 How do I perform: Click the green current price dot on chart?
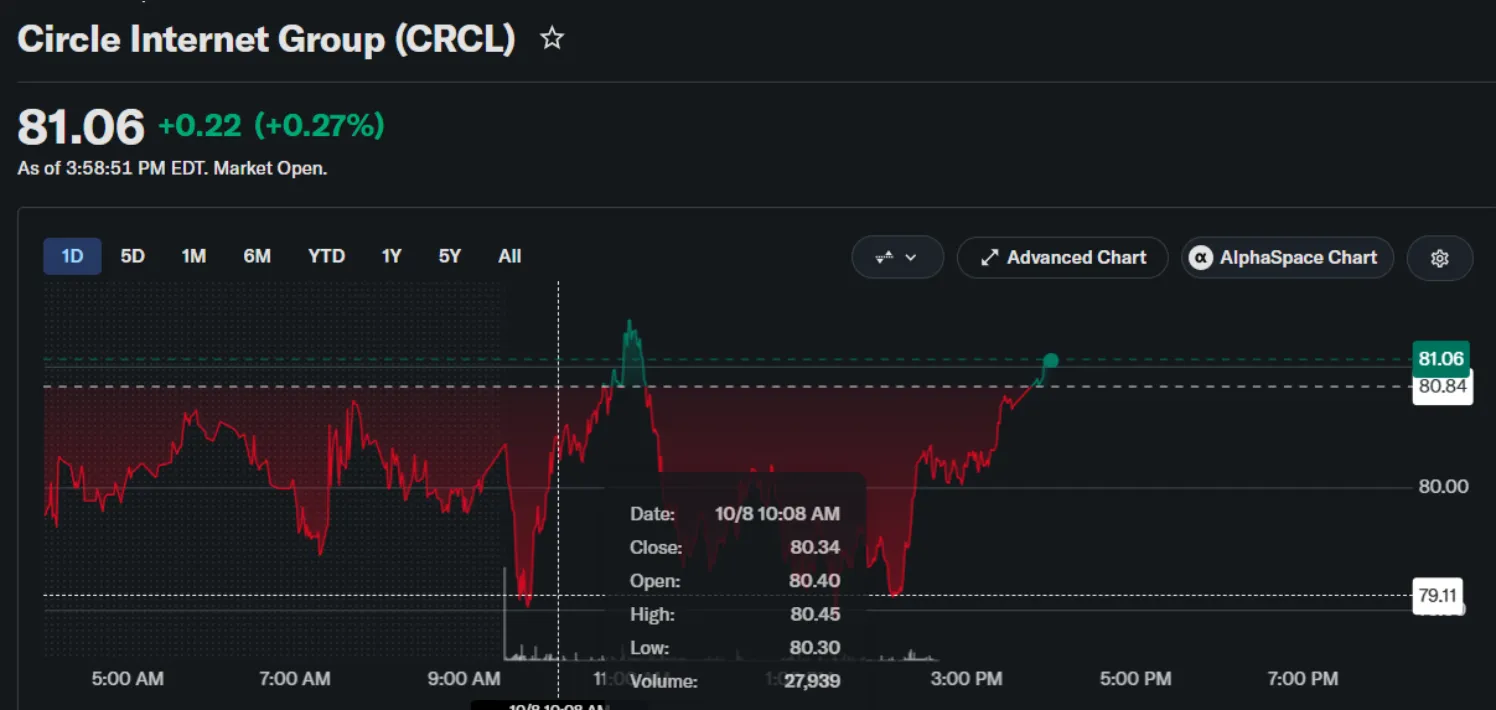(1050, 360)
